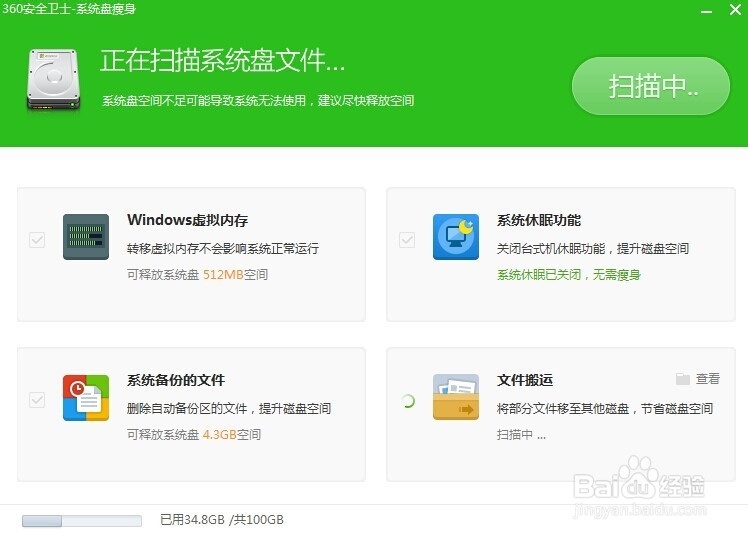748x536 pixels.
Task: Click the 4.3GB releasable space value
Action: tap(220, 434)
